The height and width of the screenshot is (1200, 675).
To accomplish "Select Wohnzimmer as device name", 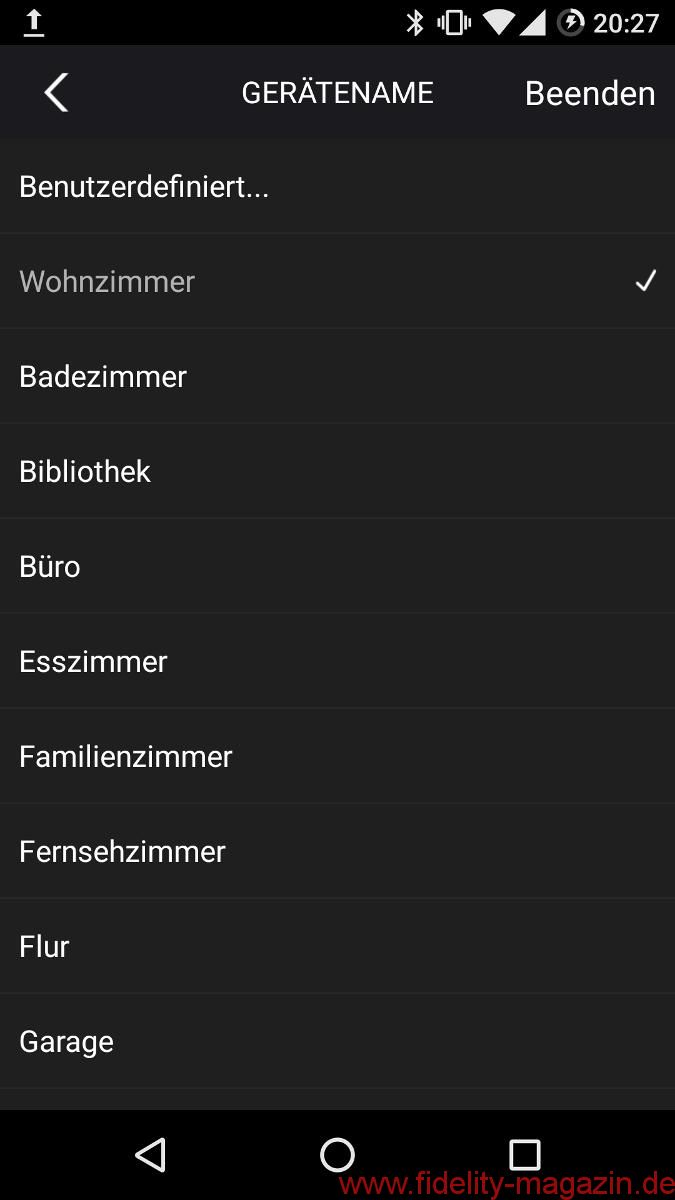I will (x=107, y=281).
